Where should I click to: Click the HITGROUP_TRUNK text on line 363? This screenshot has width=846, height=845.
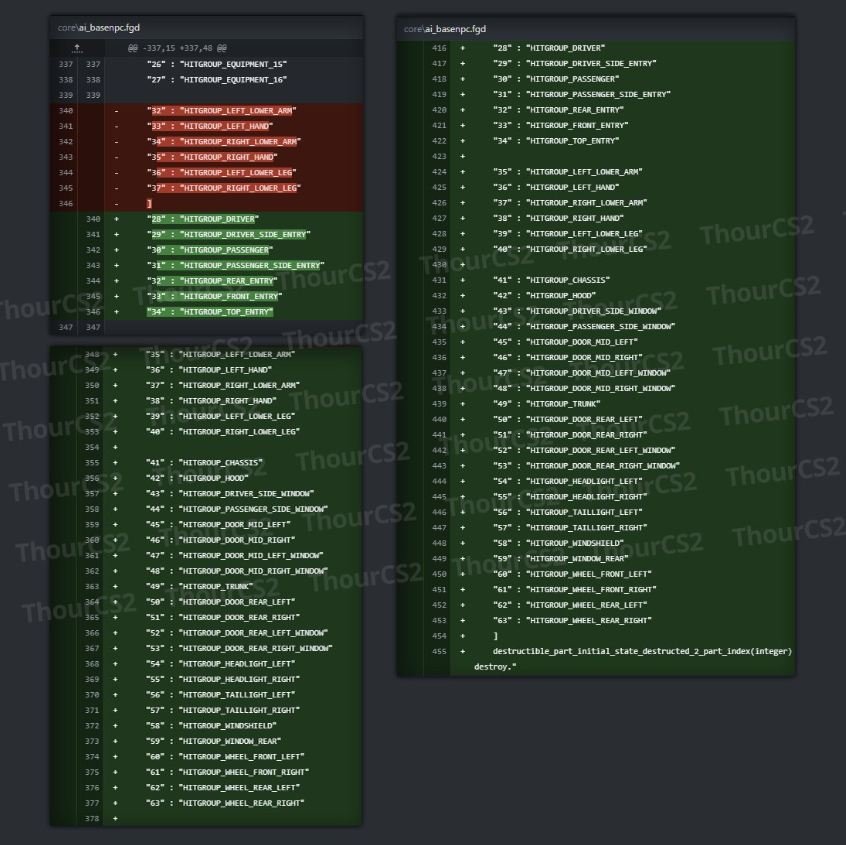coord(218,586)
